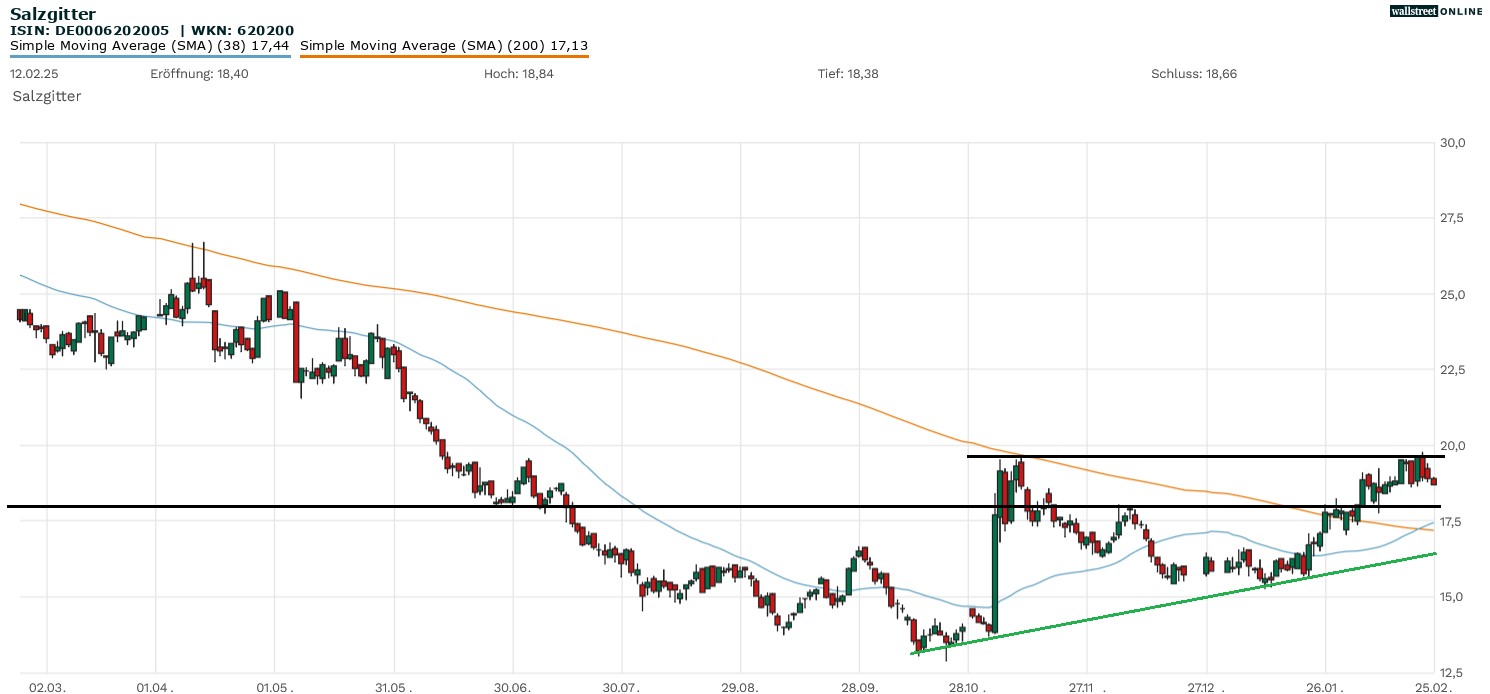Click the short black resistance line below 20,0
The height and width of the screenshot is (694, 1490).
click(x=1200, y=456)
